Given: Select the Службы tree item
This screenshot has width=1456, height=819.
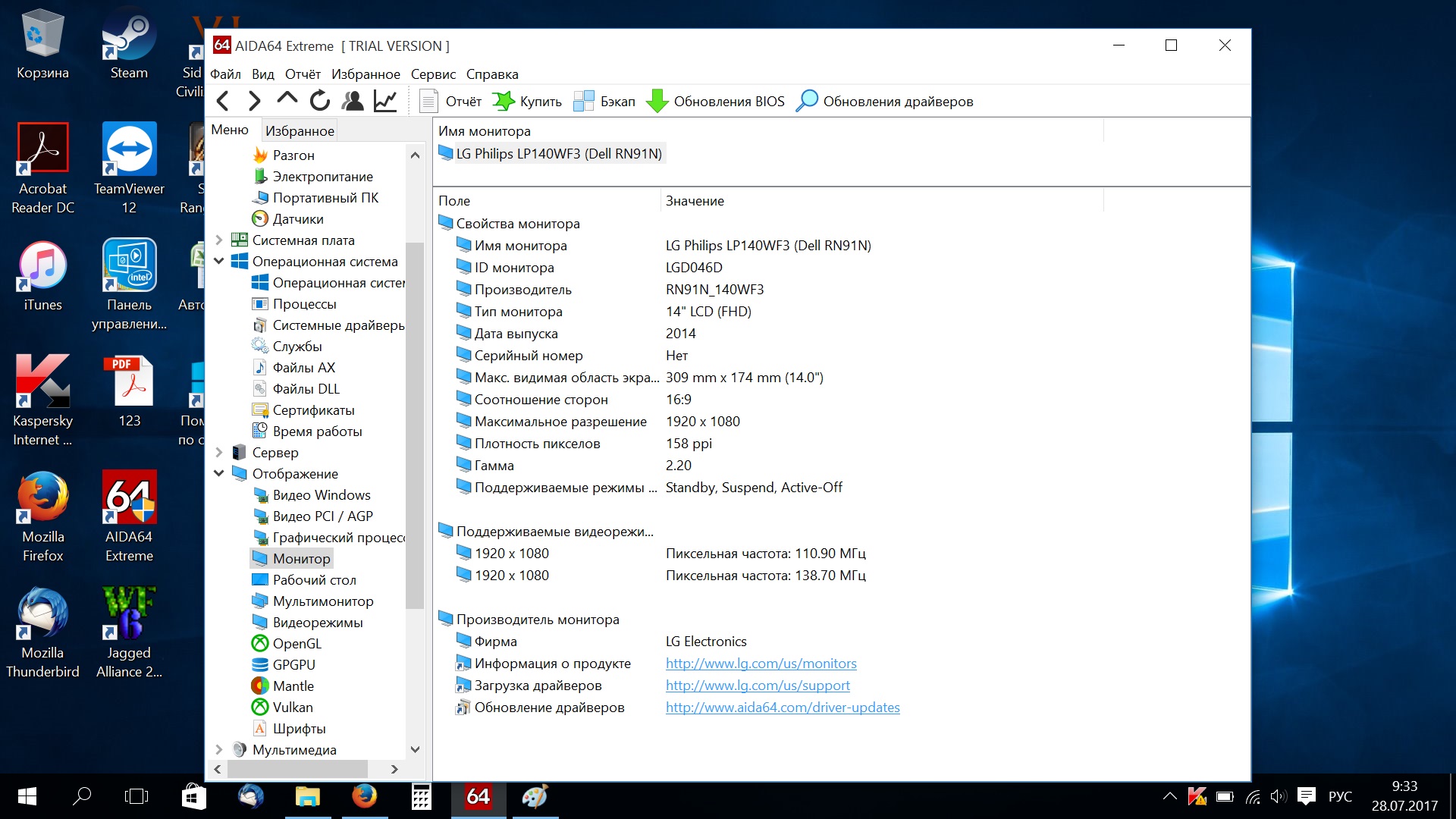Looking at the screenshot, I should point(287,347).
